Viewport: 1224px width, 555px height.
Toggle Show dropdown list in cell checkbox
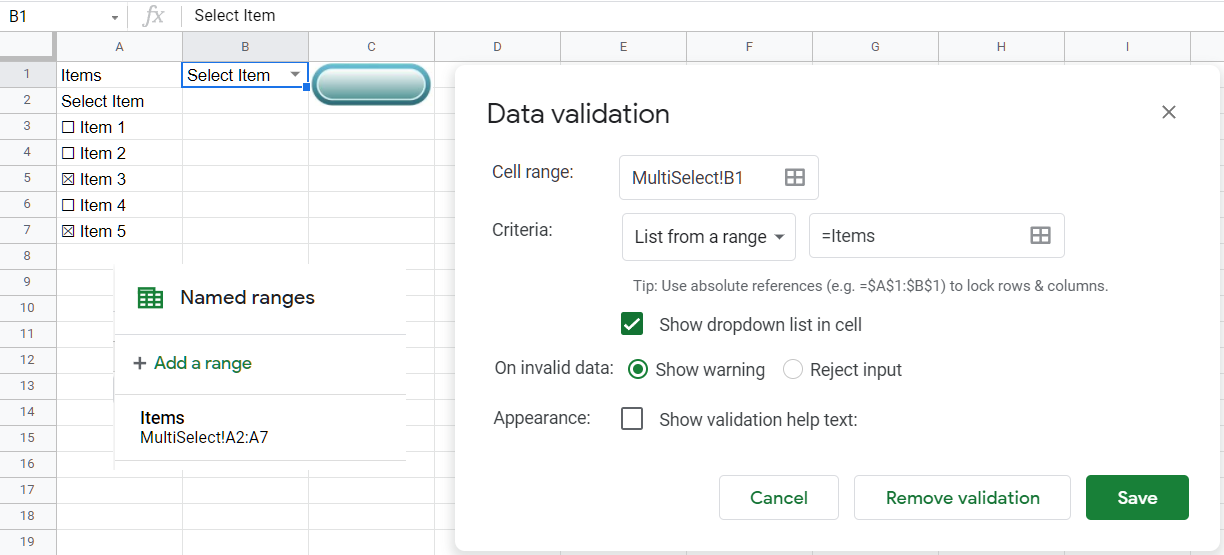point(632,324)
